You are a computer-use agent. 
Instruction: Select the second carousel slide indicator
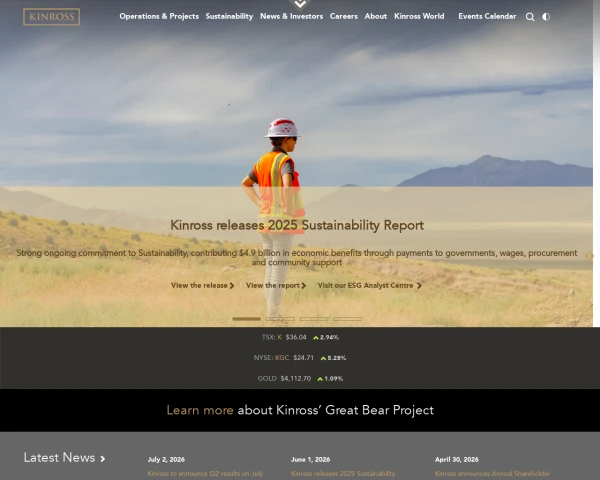pyautogui.click(x=280, y=319)
